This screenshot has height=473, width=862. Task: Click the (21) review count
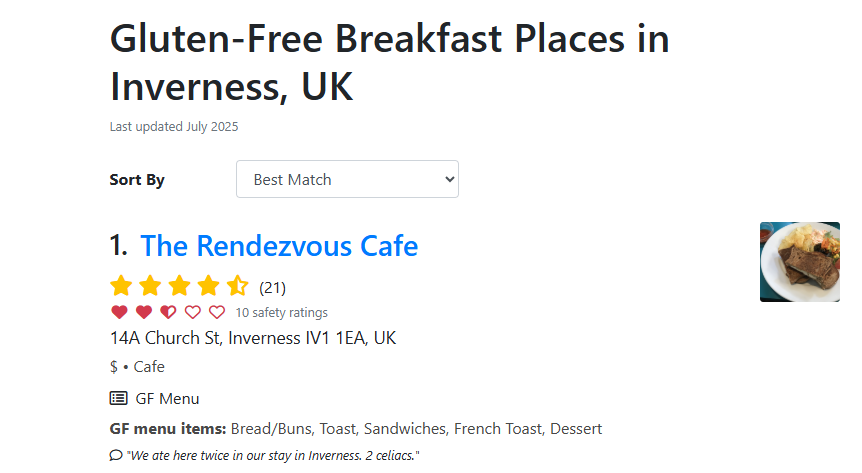pyautogui.click(x=273, y=288)
